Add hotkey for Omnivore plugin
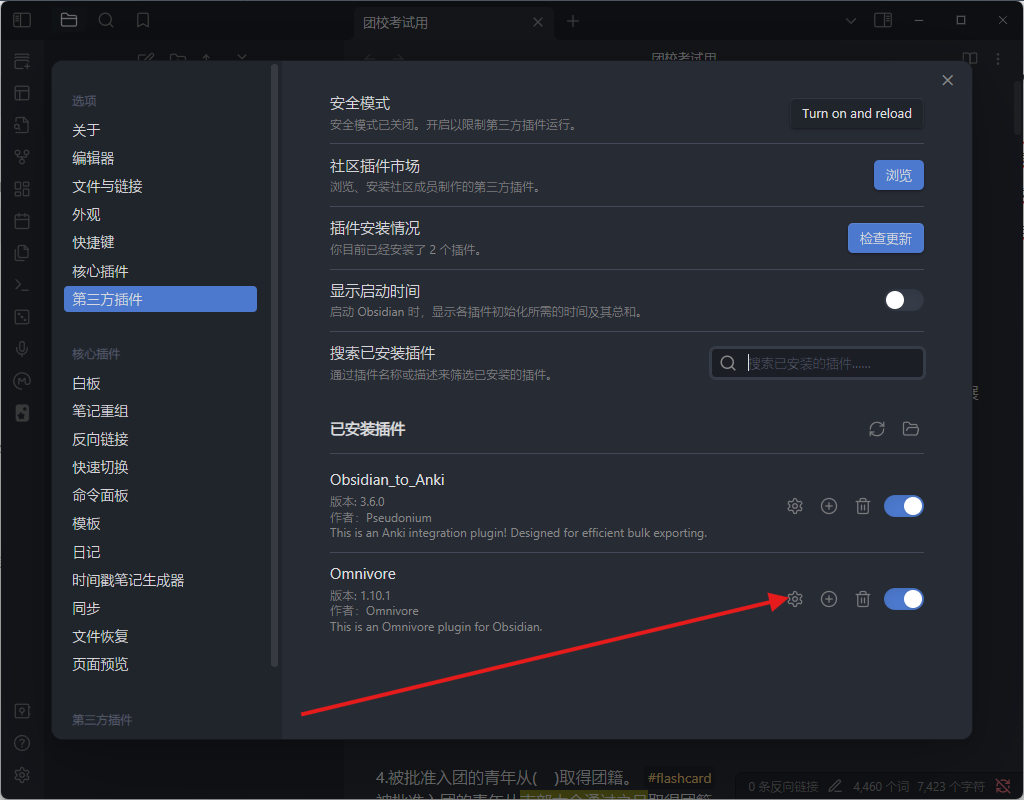1024x800 pixels. pyautogui.click(x=829, y=599)
